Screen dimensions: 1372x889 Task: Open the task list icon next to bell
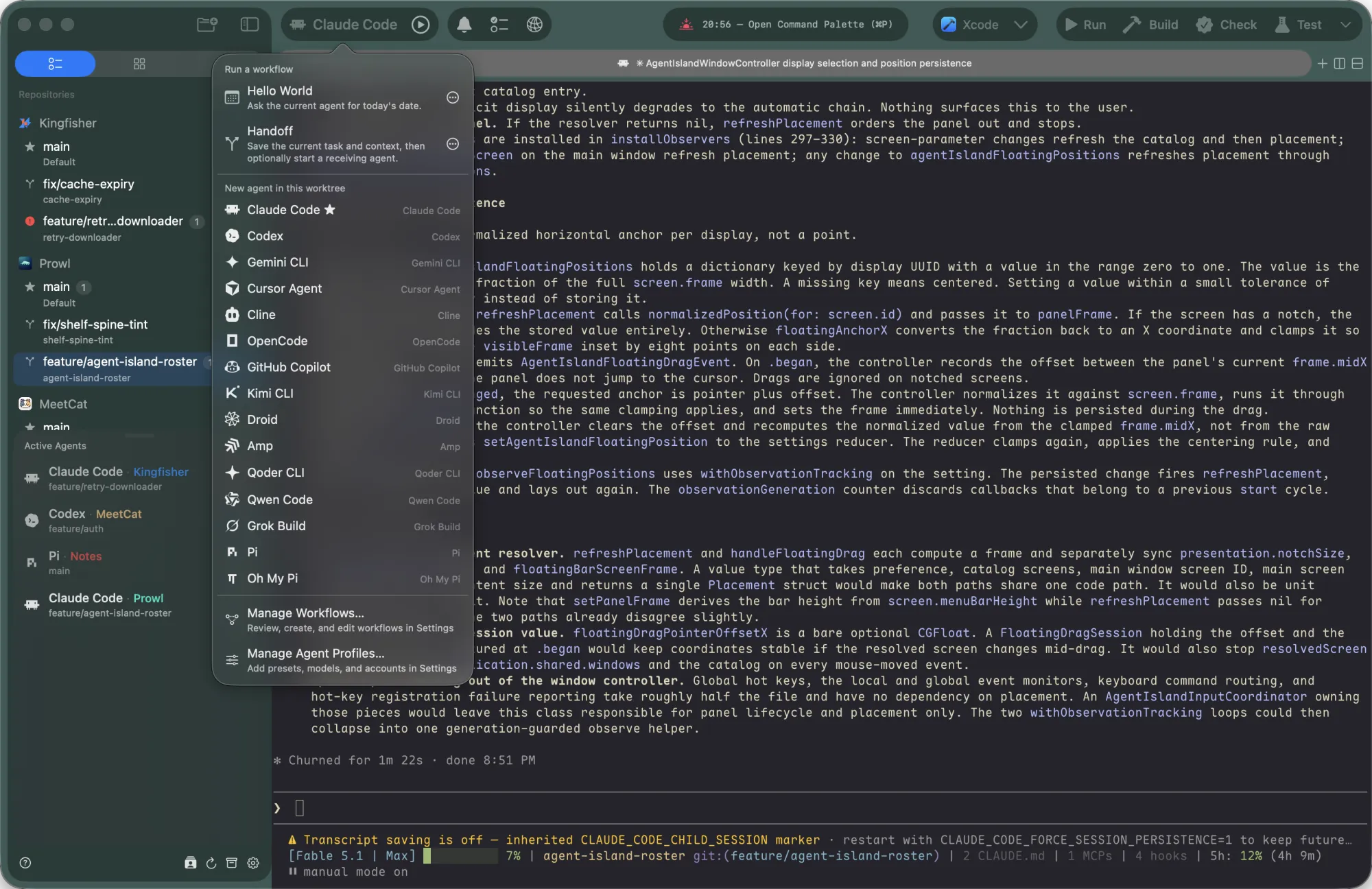(499, 25)
